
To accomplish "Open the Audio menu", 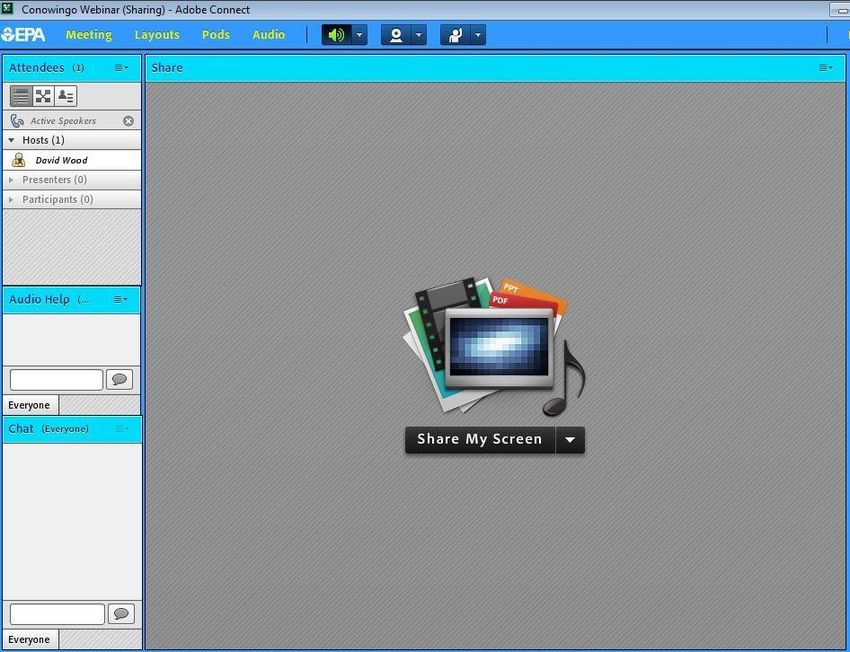I will (x=268, y=35).
